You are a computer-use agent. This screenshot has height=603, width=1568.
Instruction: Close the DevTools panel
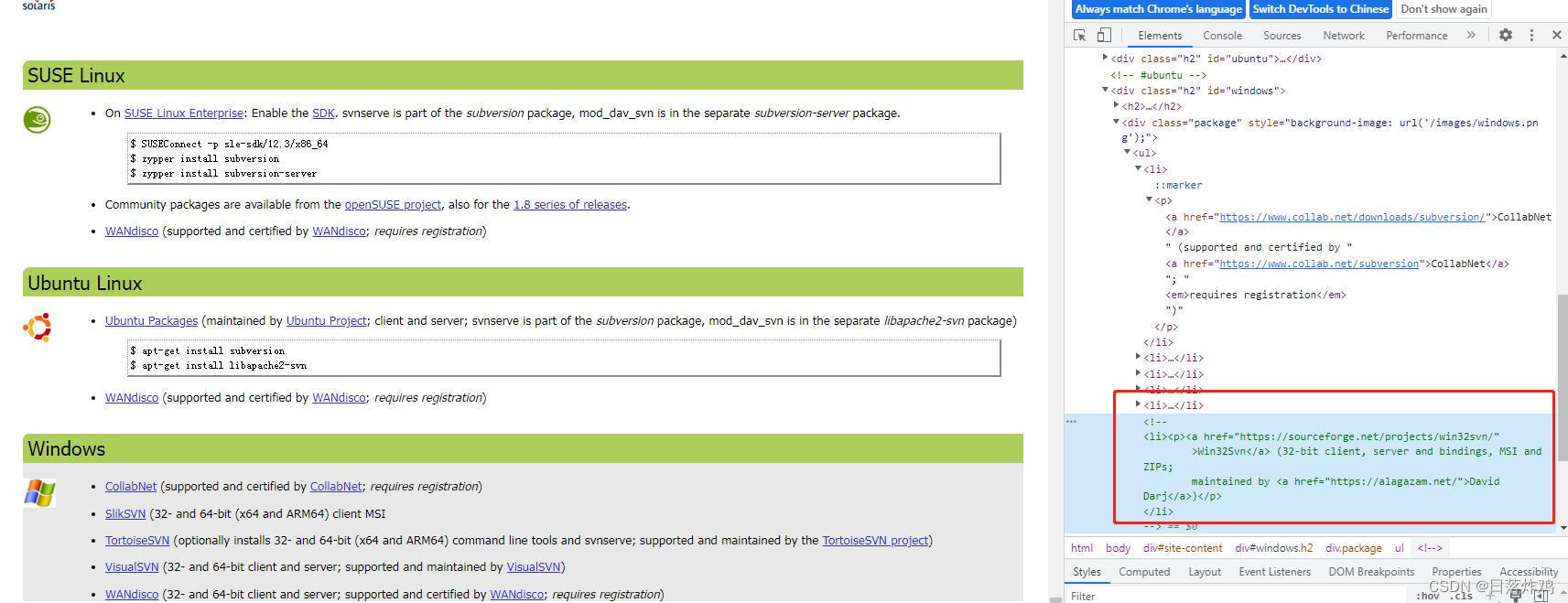(1556, 35)
